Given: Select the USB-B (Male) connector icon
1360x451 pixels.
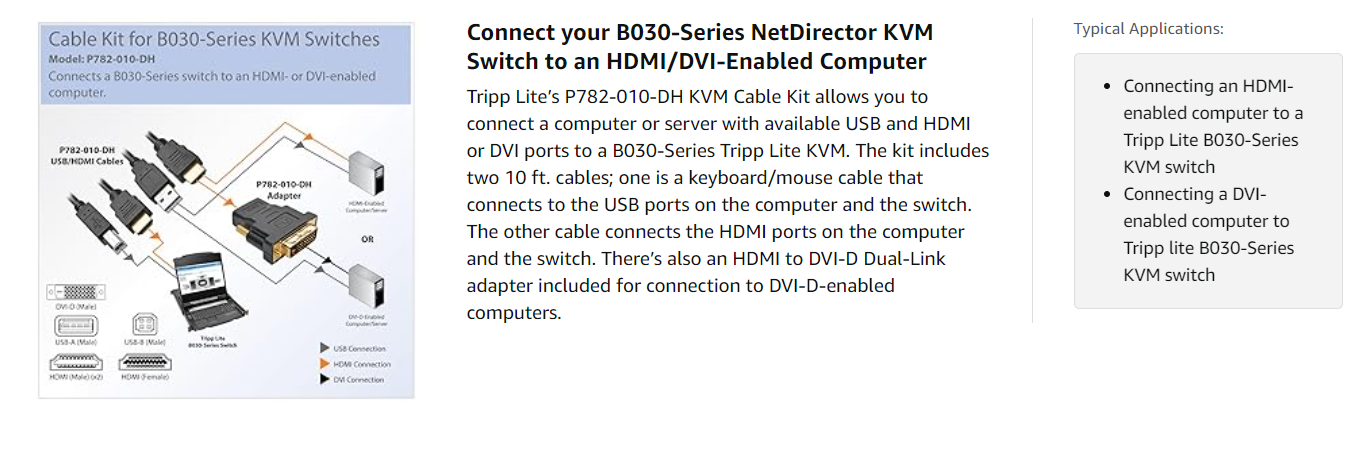Looking at the screenshot, I should pos(141,325).
